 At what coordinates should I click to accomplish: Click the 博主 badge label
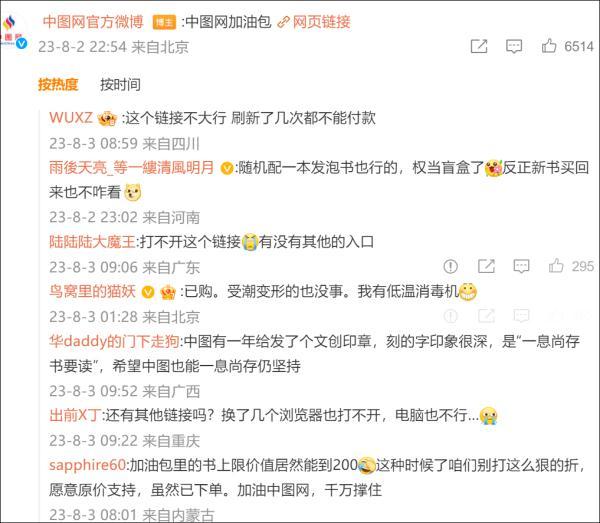[x=164, y=22]
